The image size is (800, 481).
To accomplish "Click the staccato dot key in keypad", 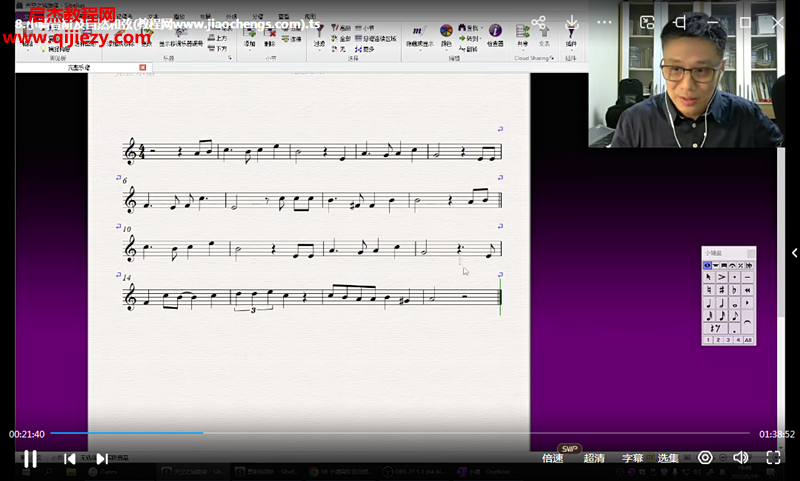I will [x=734, y=277].
